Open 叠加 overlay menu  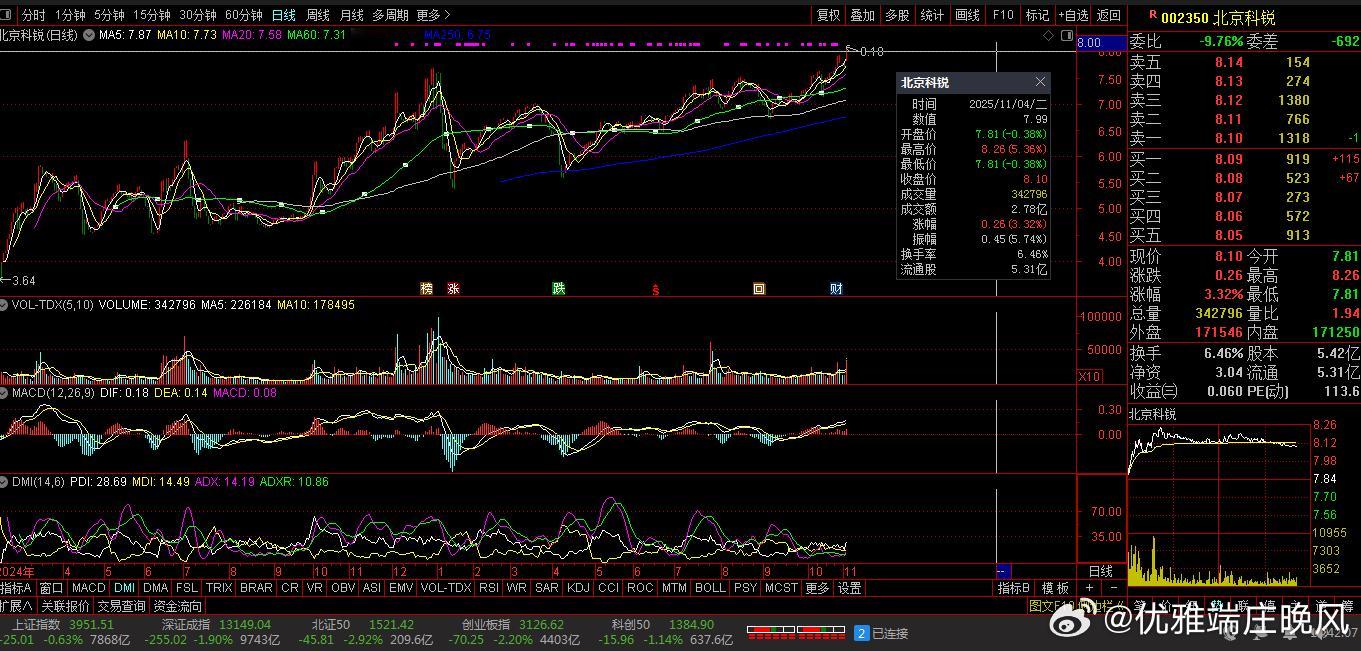tap(863, 15)
